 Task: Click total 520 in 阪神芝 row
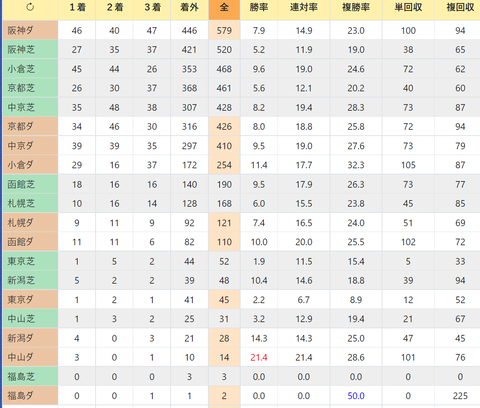click(x=224, y=50)
